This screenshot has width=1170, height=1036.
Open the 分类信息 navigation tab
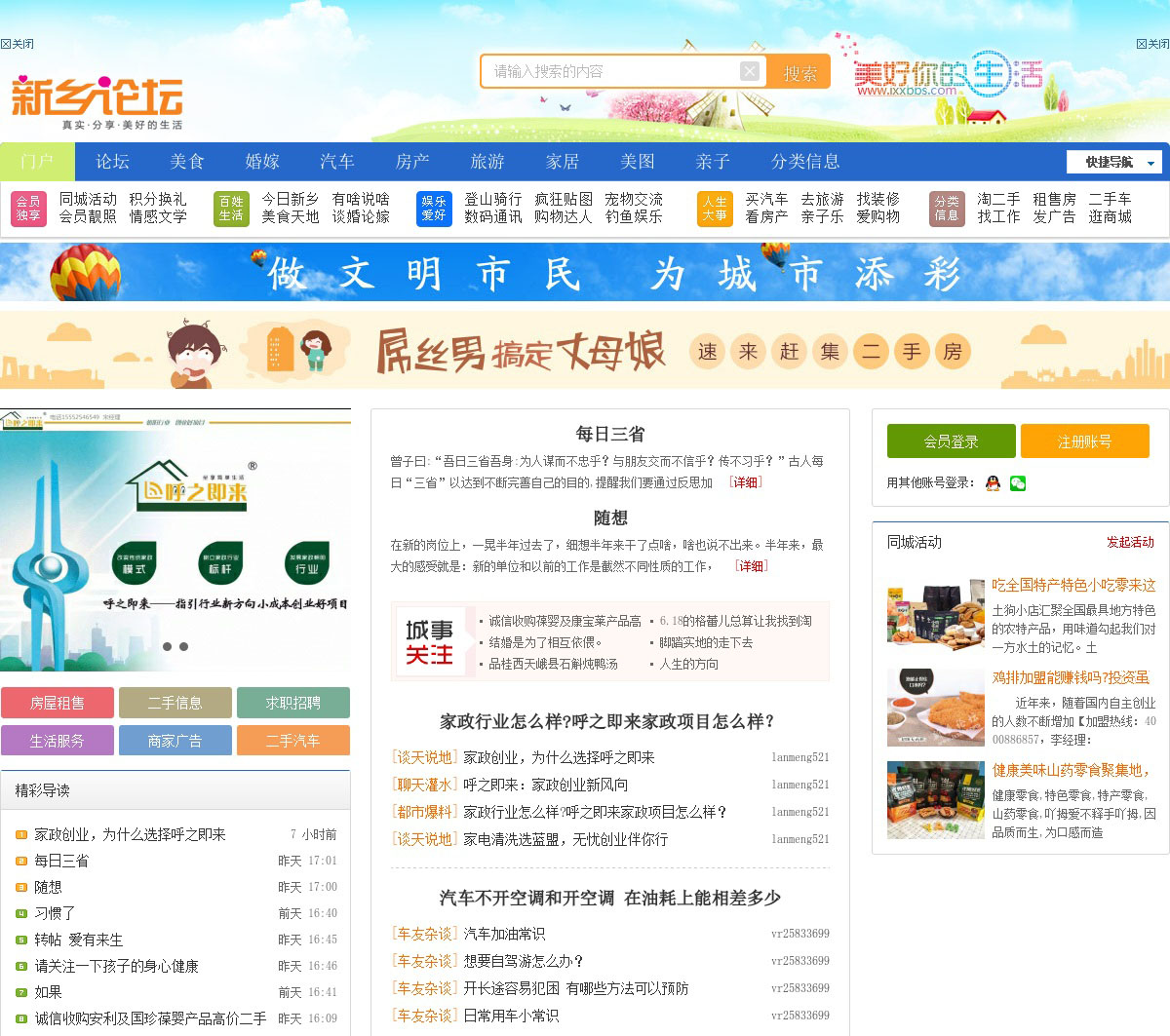pos(805,162)
